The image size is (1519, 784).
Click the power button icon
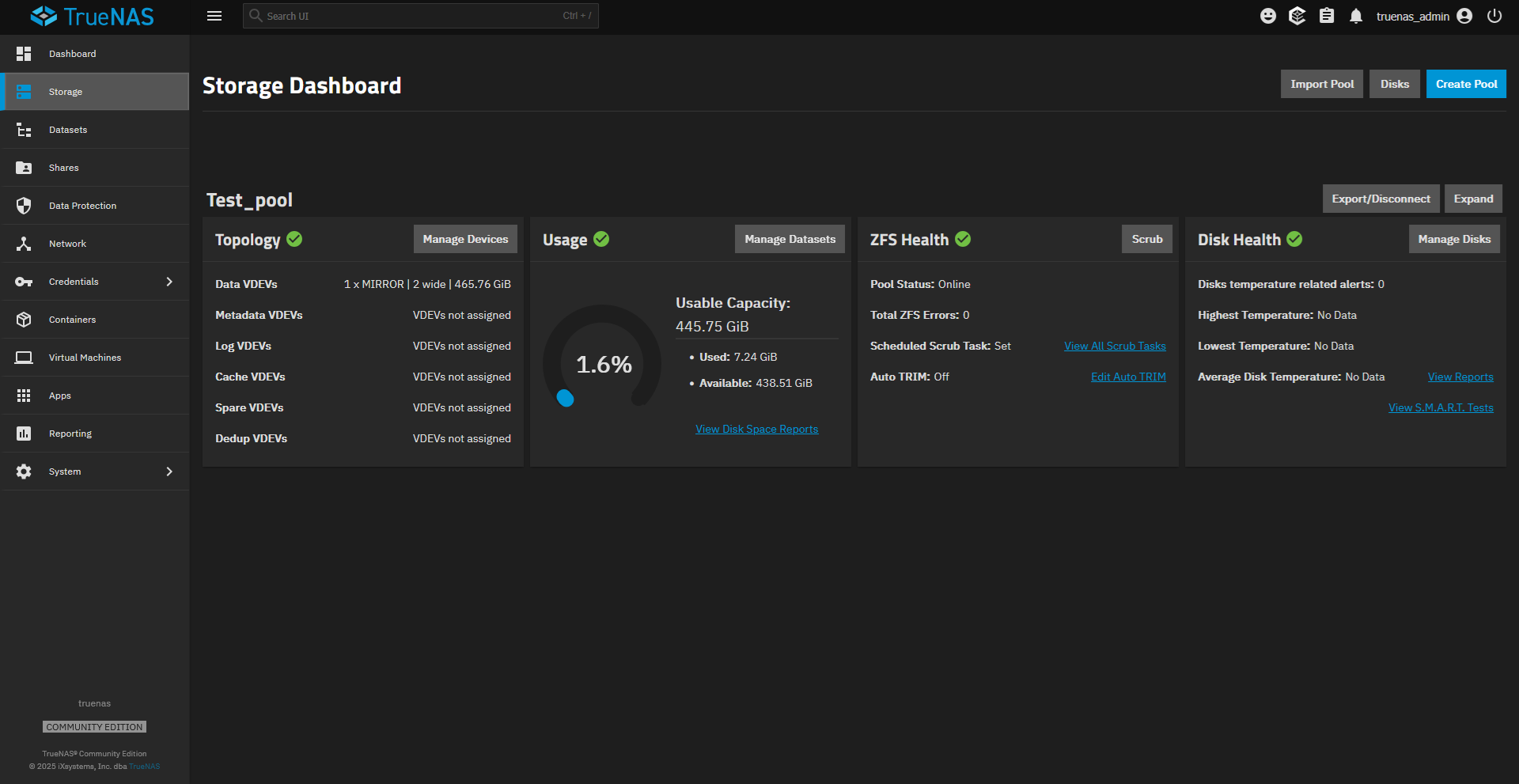1494,16
